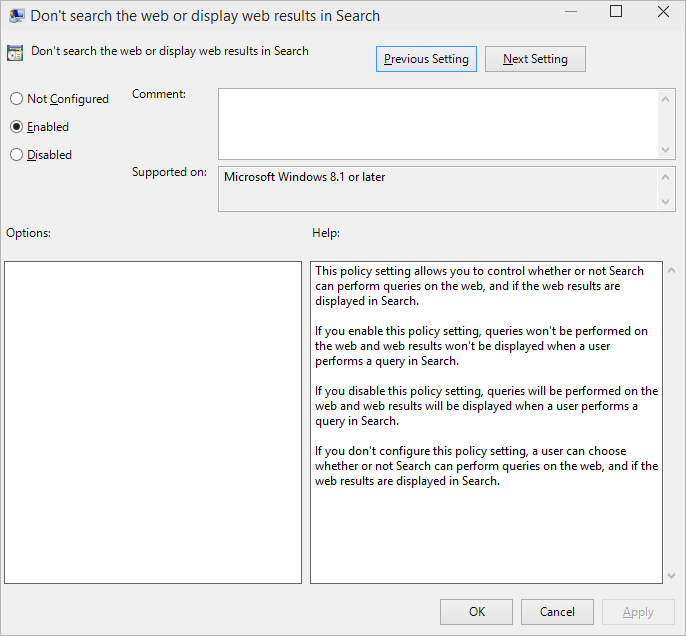Click the Supported on scroll down arrow
The height and width of the screenshot is (636, 686).
coord(665,202)
